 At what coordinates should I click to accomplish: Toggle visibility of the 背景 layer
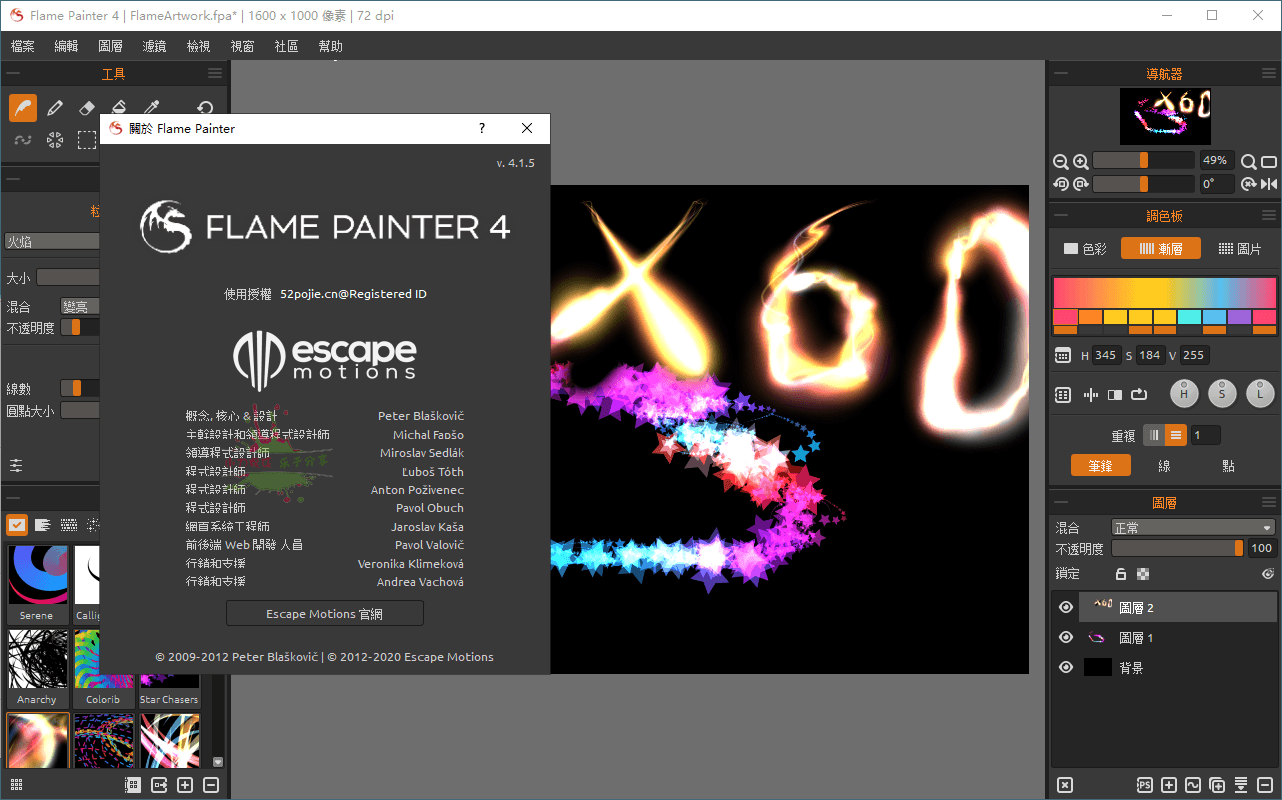pyautogui.click(x=1066, y=667)
